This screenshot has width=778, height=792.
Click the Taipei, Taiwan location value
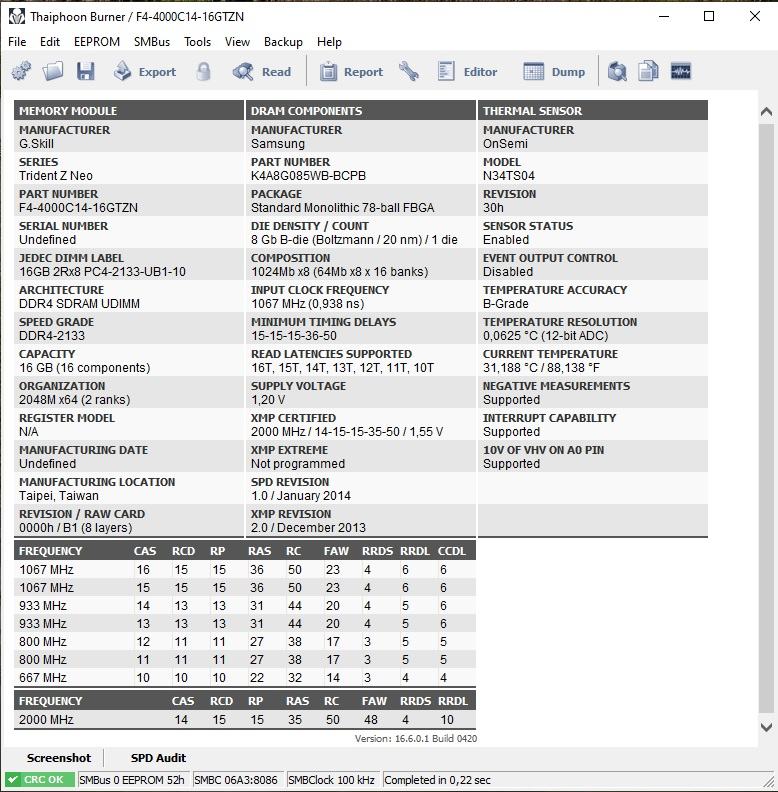click(59, 496)
